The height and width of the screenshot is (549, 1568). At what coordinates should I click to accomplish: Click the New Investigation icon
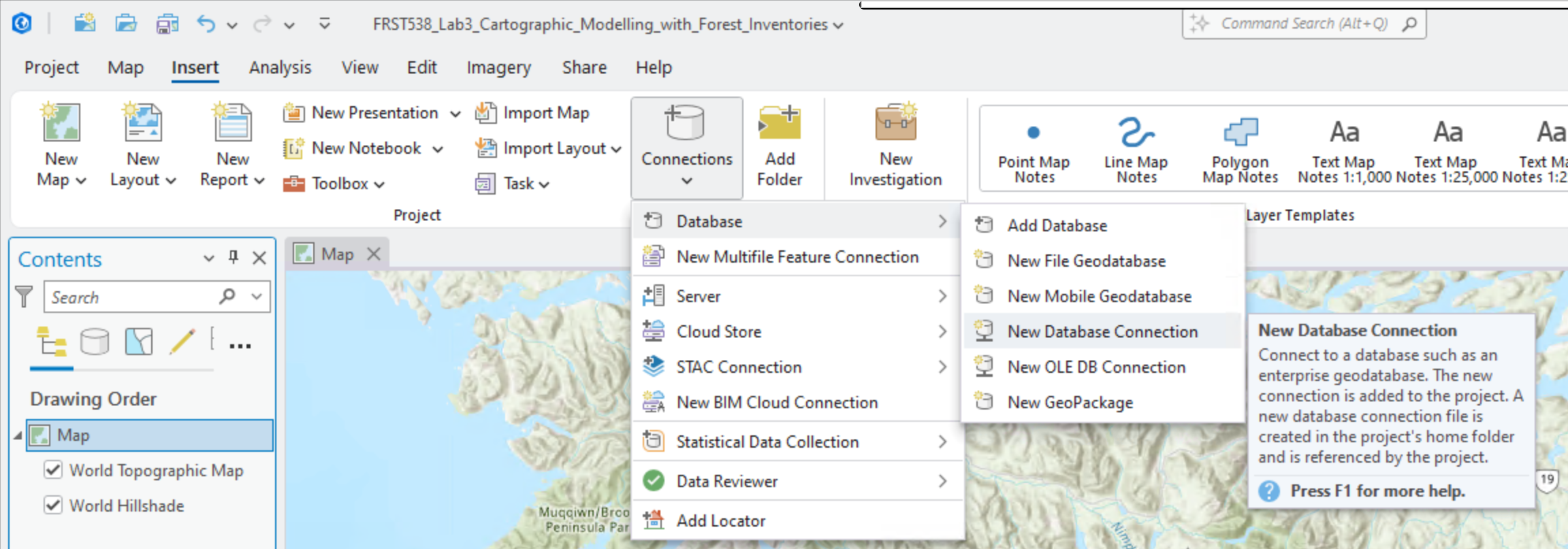tap(895, 124)
